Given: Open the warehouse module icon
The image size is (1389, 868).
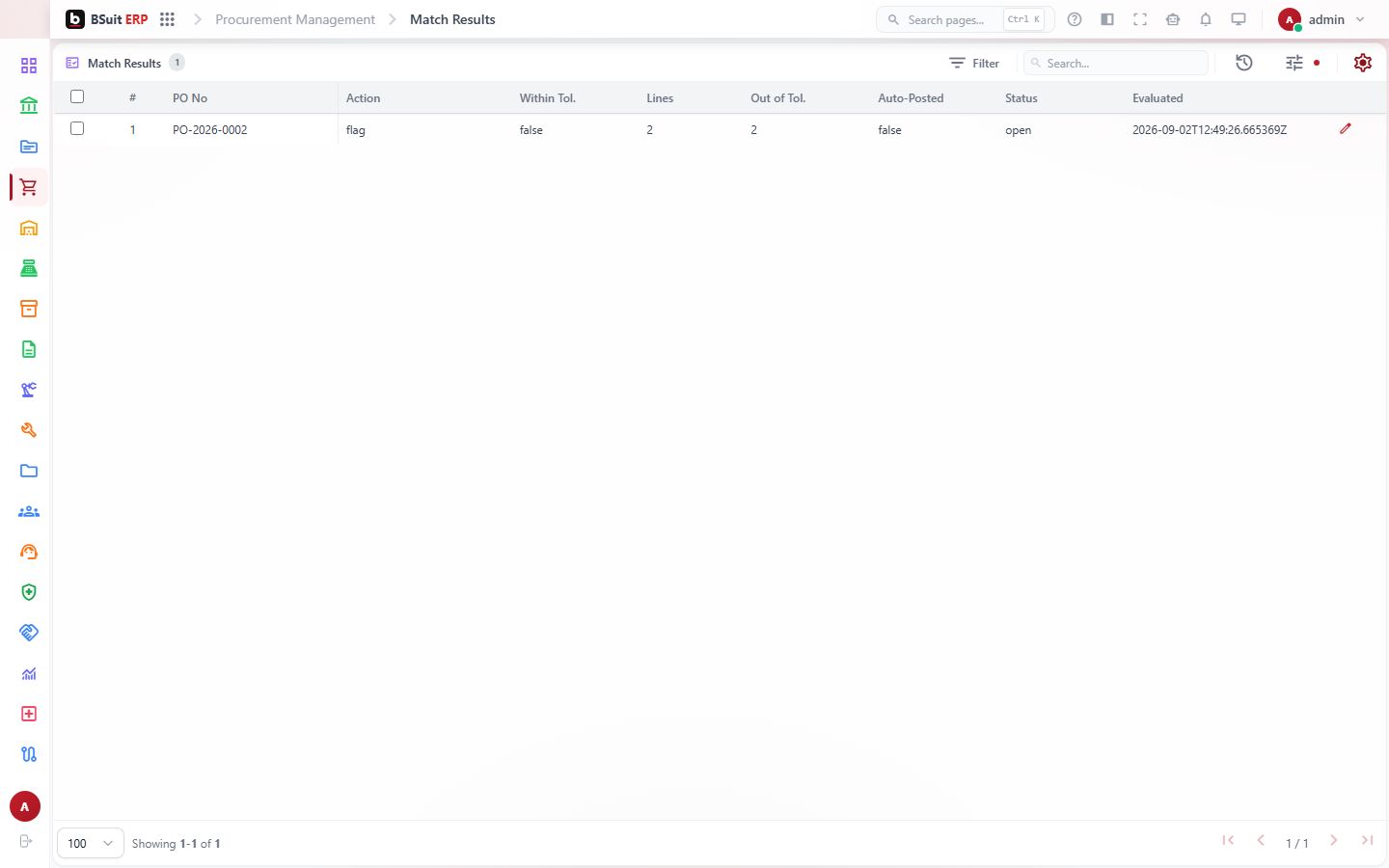Looking at the screenshot, I should click(x=29, y=228).
